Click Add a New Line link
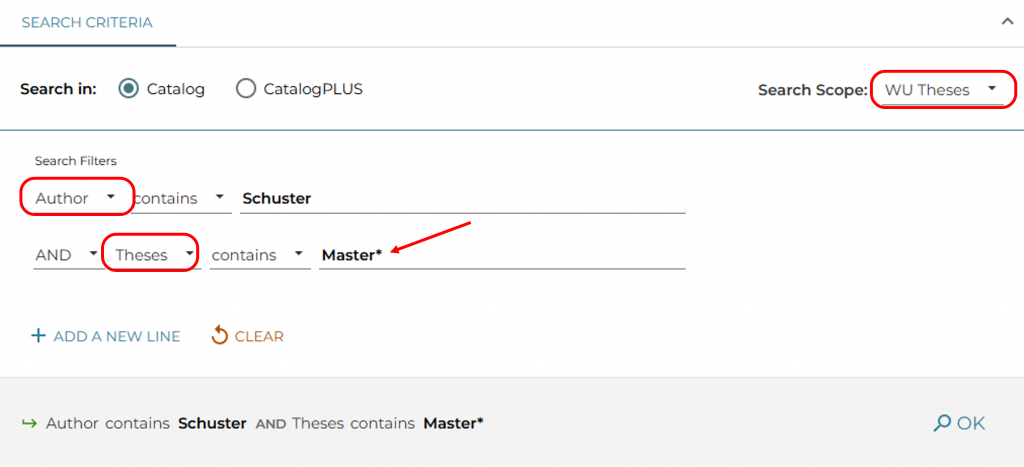 116,336
